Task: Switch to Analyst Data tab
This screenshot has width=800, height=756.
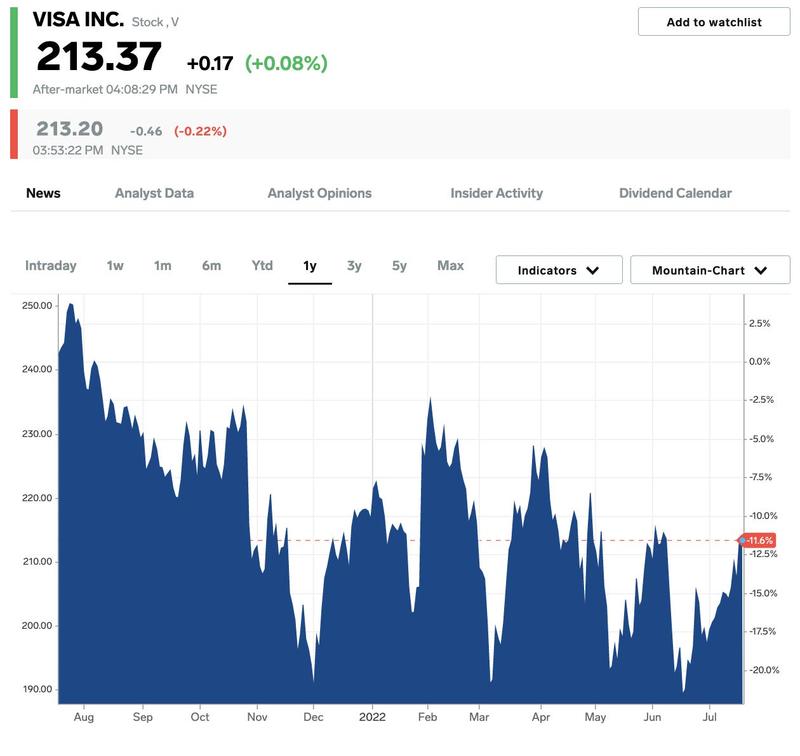Action: (154, 193)
